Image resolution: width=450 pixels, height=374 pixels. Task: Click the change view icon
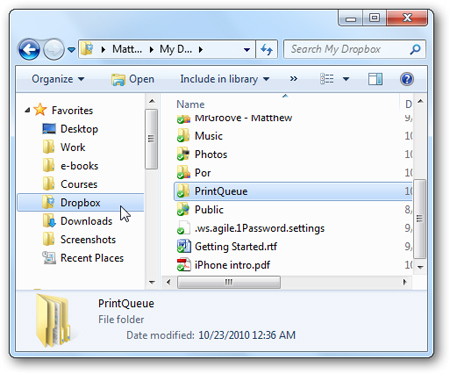[x=327, y=79]
